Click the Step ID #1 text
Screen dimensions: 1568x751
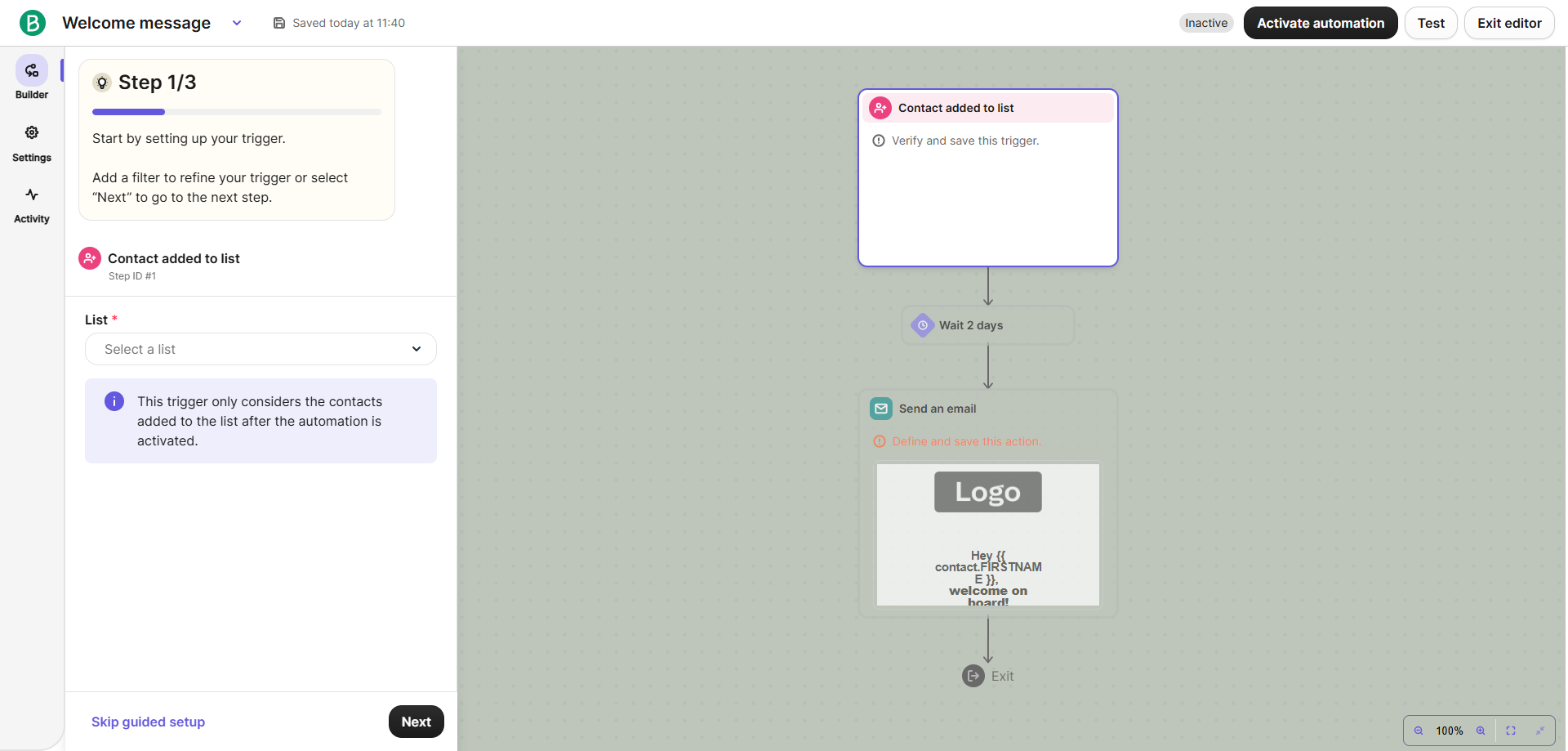pos(132,276)
